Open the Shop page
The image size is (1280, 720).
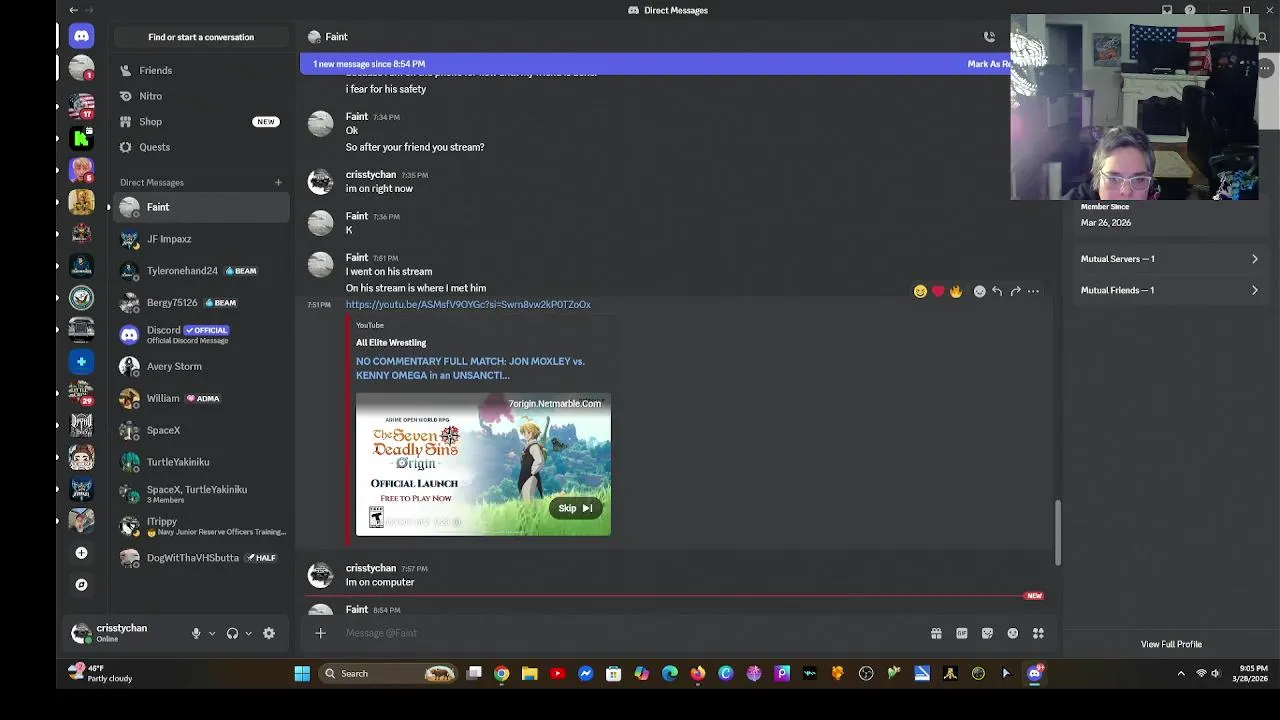point(201,121)
